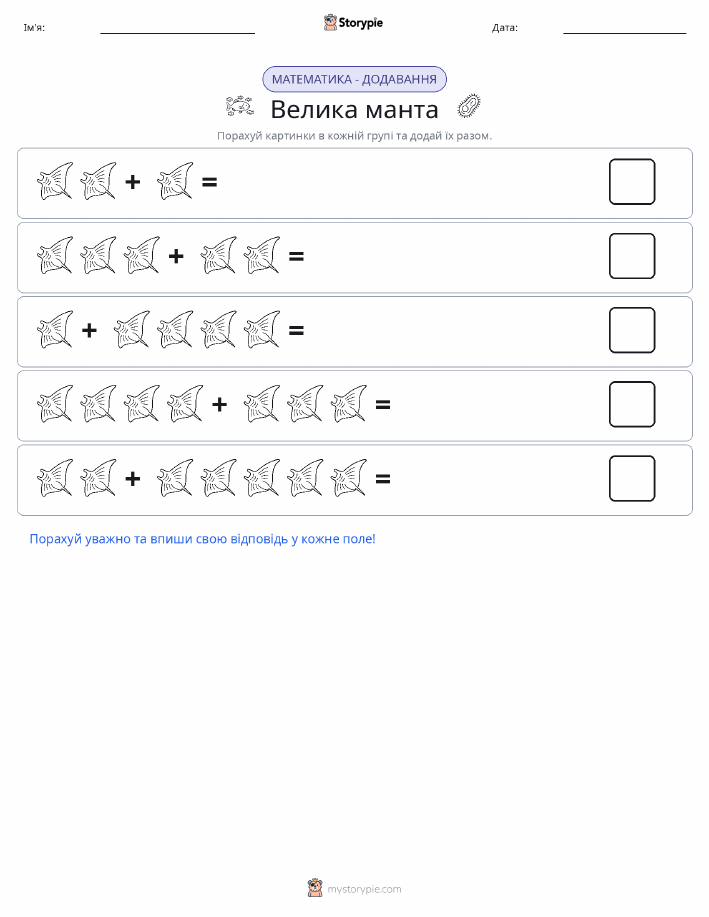Click the Велика манта title
The width and height of the screenshot is (709, 917).
click(x=354, y=109)
